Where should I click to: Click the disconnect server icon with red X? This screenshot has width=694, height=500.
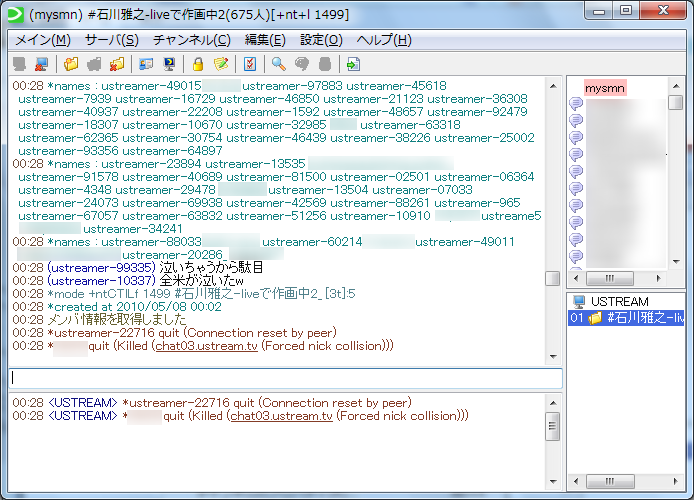tap(41, 65)
